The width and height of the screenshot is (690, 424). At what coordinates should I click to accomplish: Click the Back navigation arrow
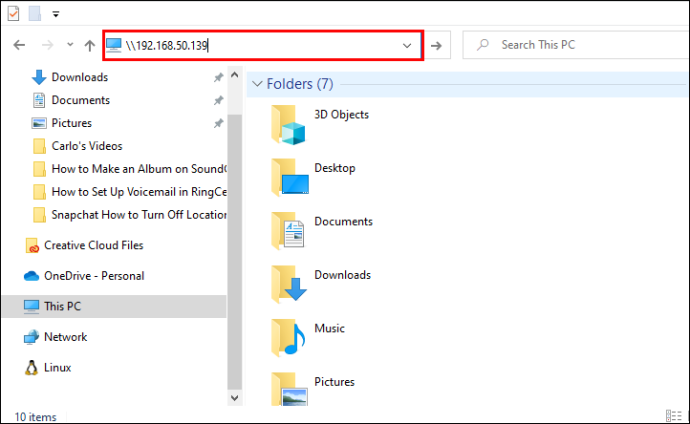pos(19,45)
